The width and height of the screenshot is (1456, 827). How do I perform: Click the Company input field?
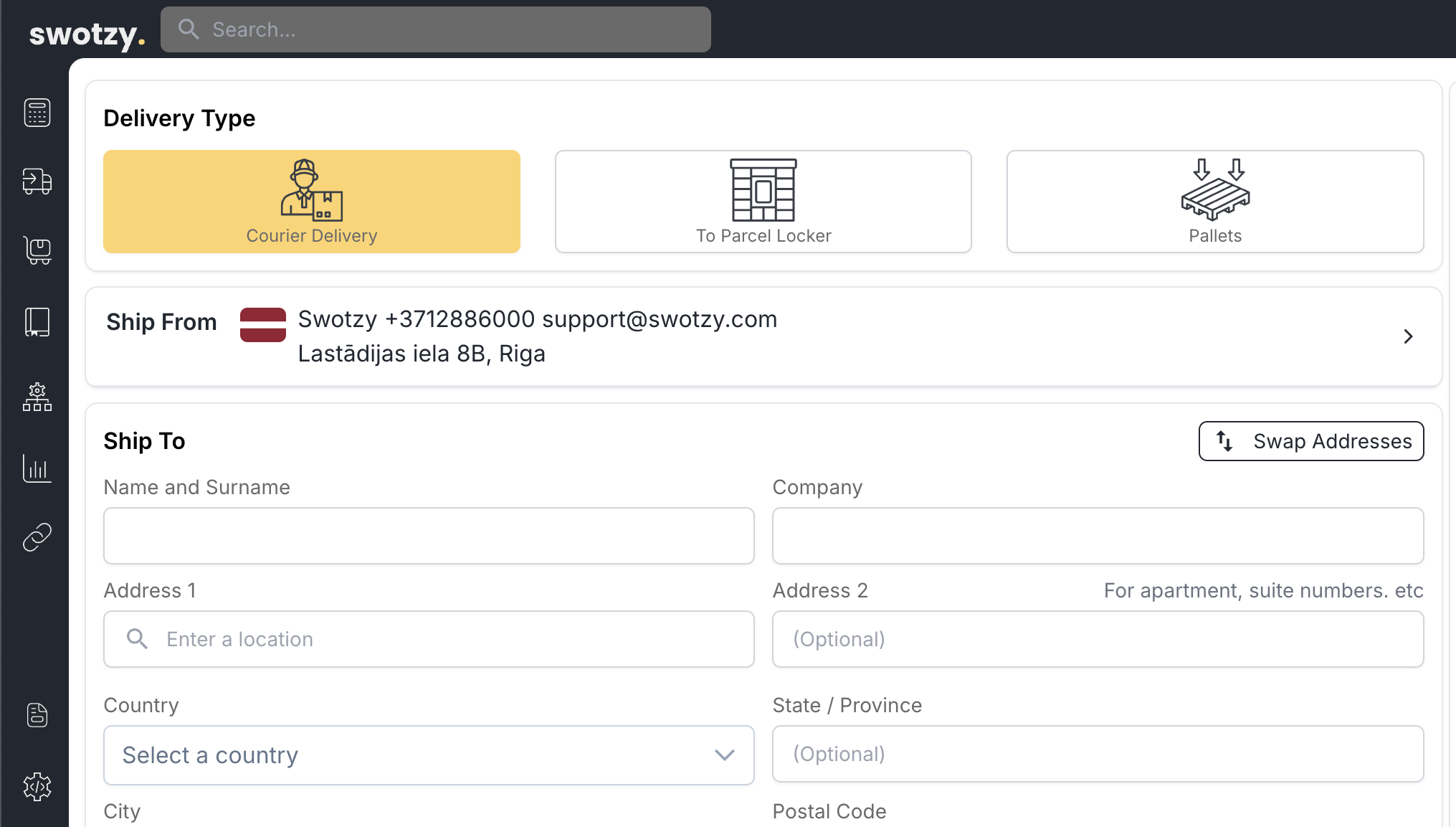(x=1098, y=536)
